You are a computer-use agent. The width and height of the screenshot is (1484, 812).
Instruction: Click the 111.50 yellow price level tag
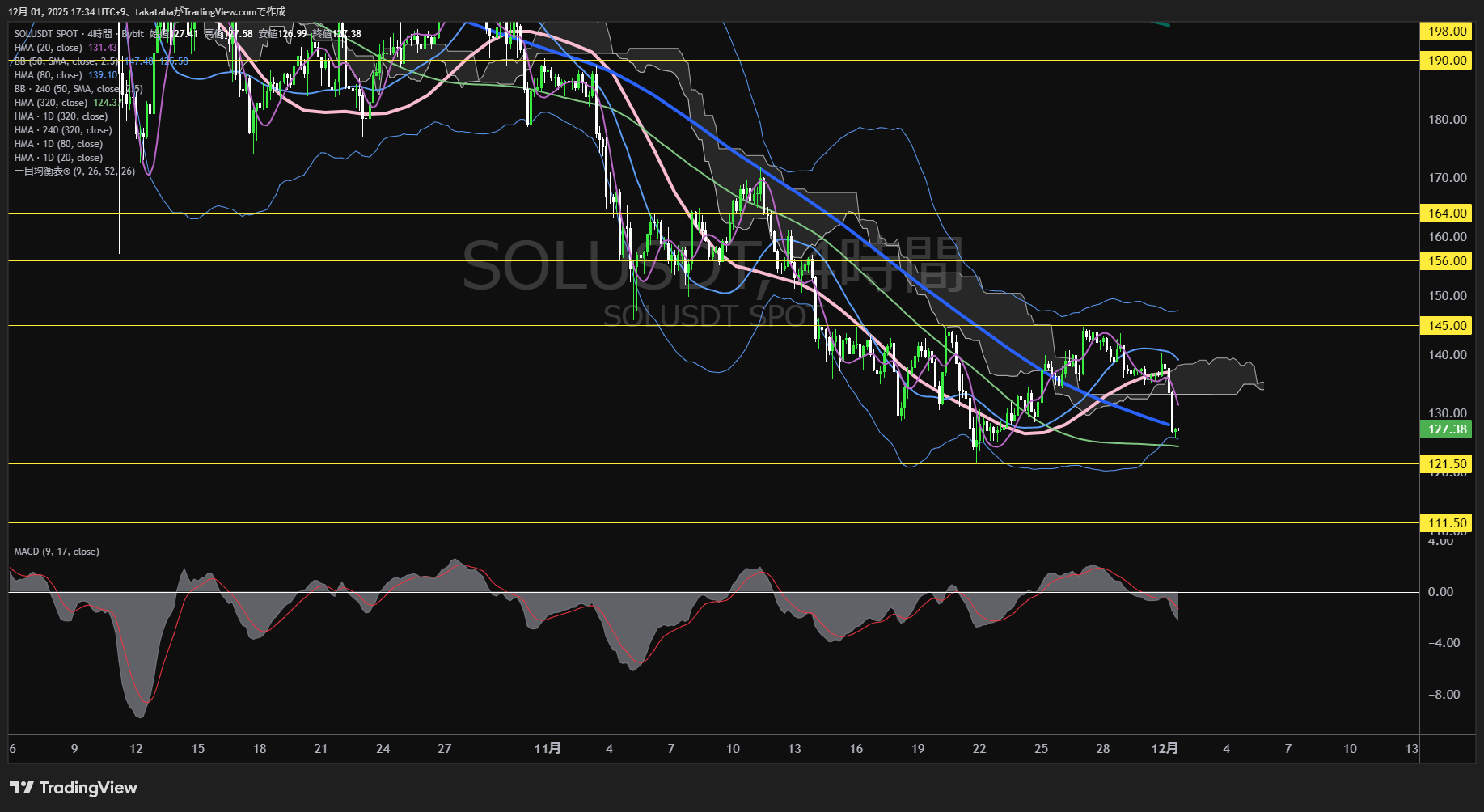click(1446, 523)
